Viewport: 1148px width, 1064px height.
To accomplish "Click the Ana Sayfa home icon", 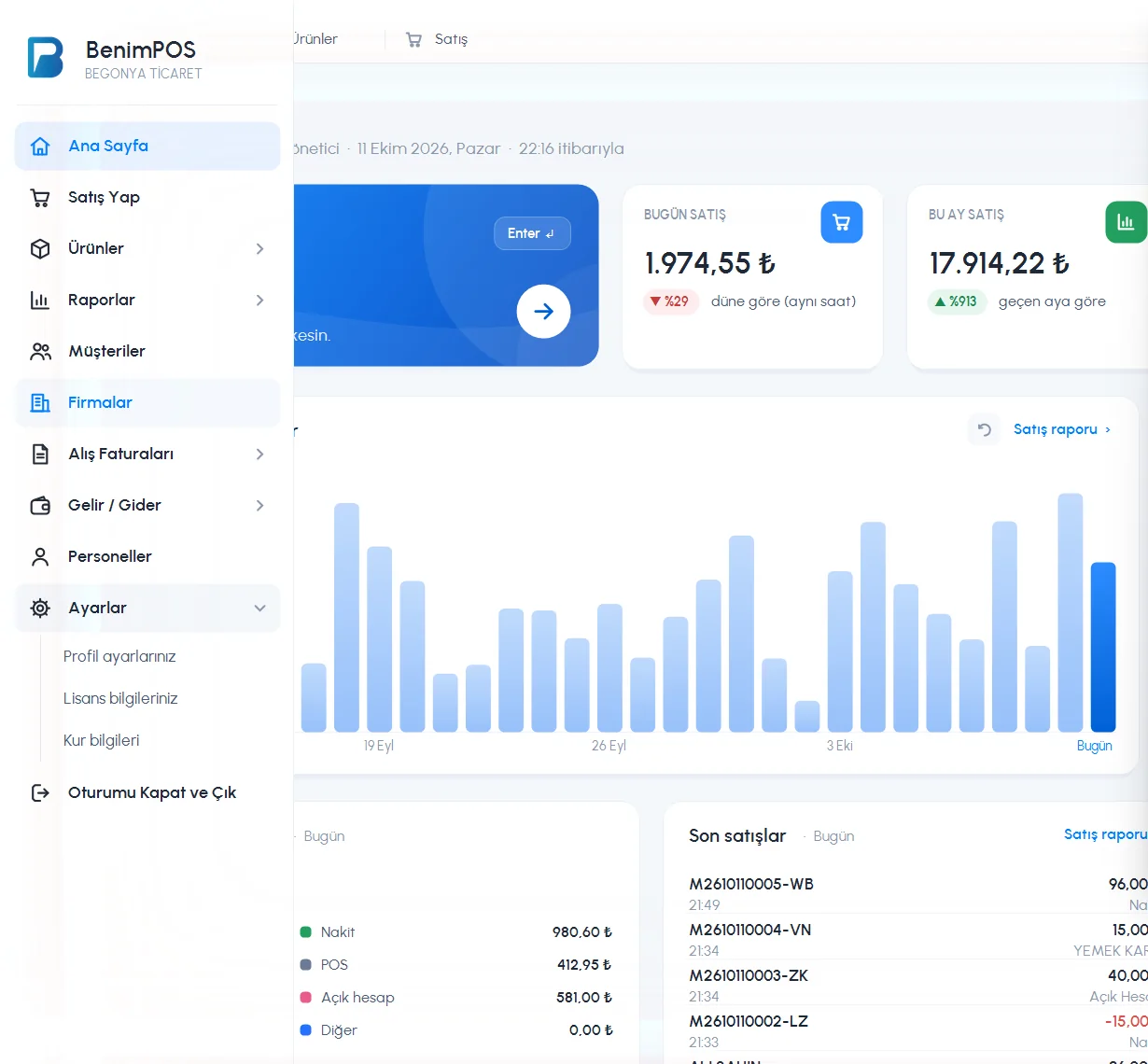I will click(x=40, y=147).
